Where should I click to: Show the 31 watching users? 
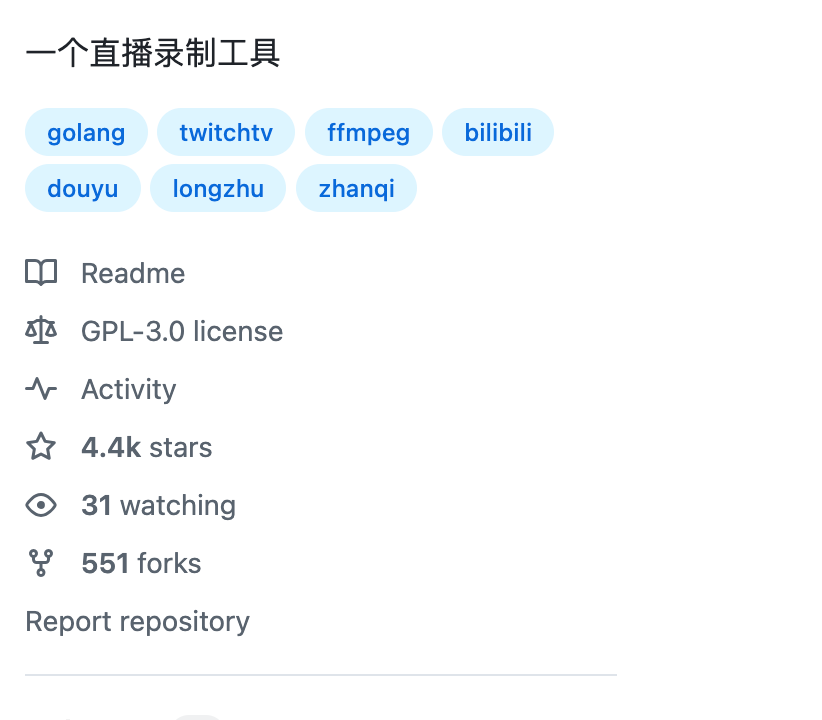point(158,506)
